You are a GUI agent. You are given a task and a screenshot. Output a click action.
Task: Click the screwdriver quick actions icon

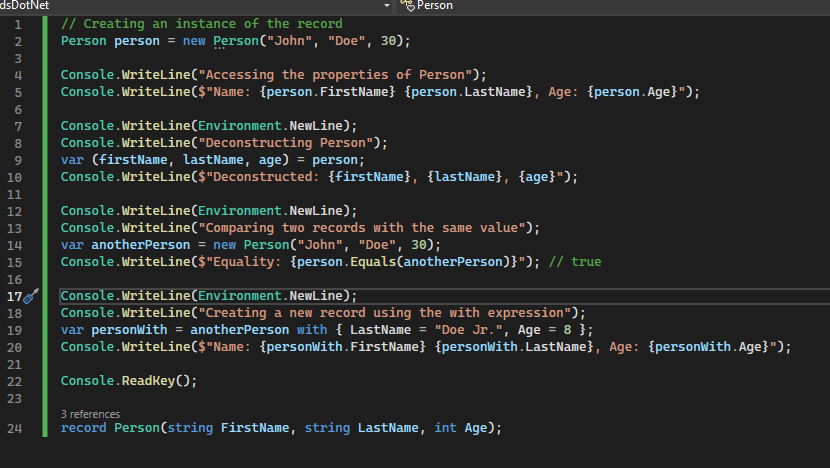tap(31, 296)
